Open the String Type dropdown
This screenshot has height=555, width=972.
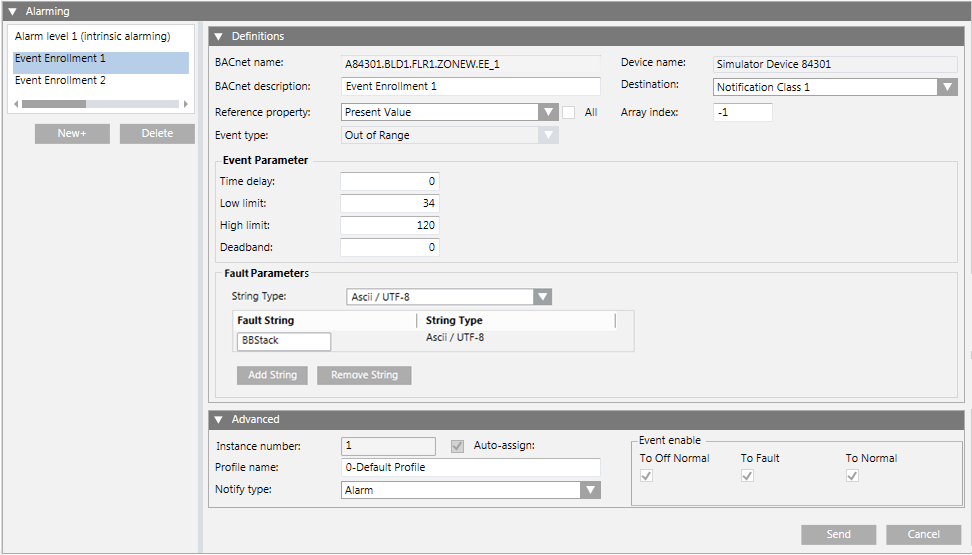click(542, 297)
